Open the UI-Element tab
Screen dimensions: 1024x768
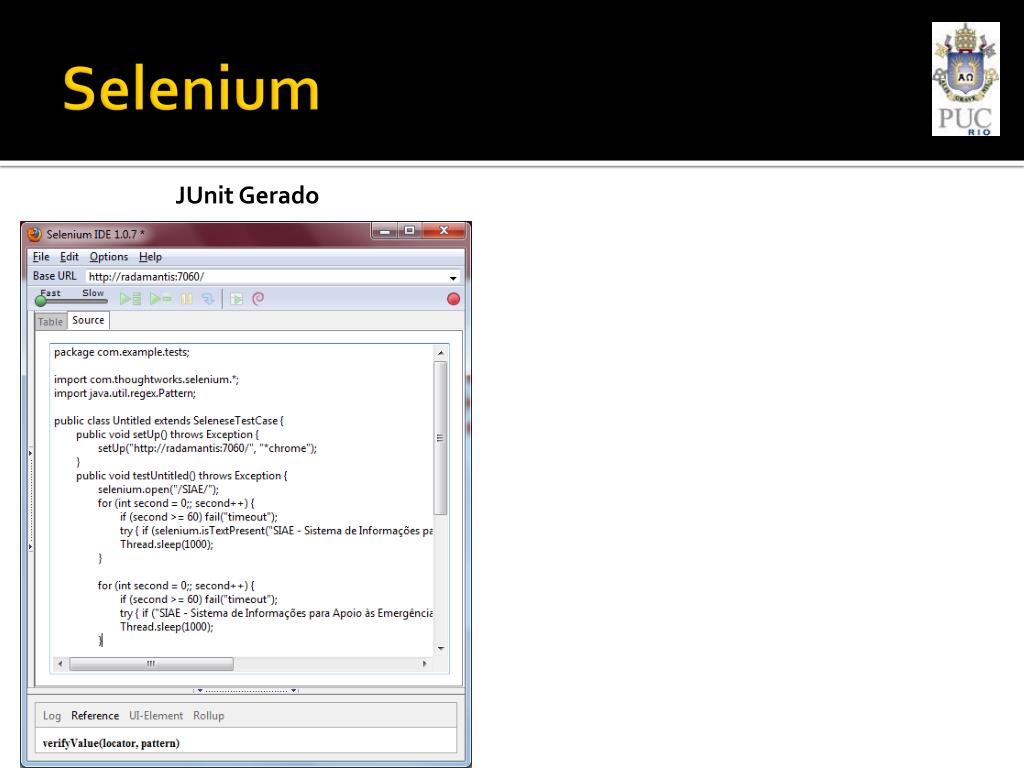pos(156,716)
